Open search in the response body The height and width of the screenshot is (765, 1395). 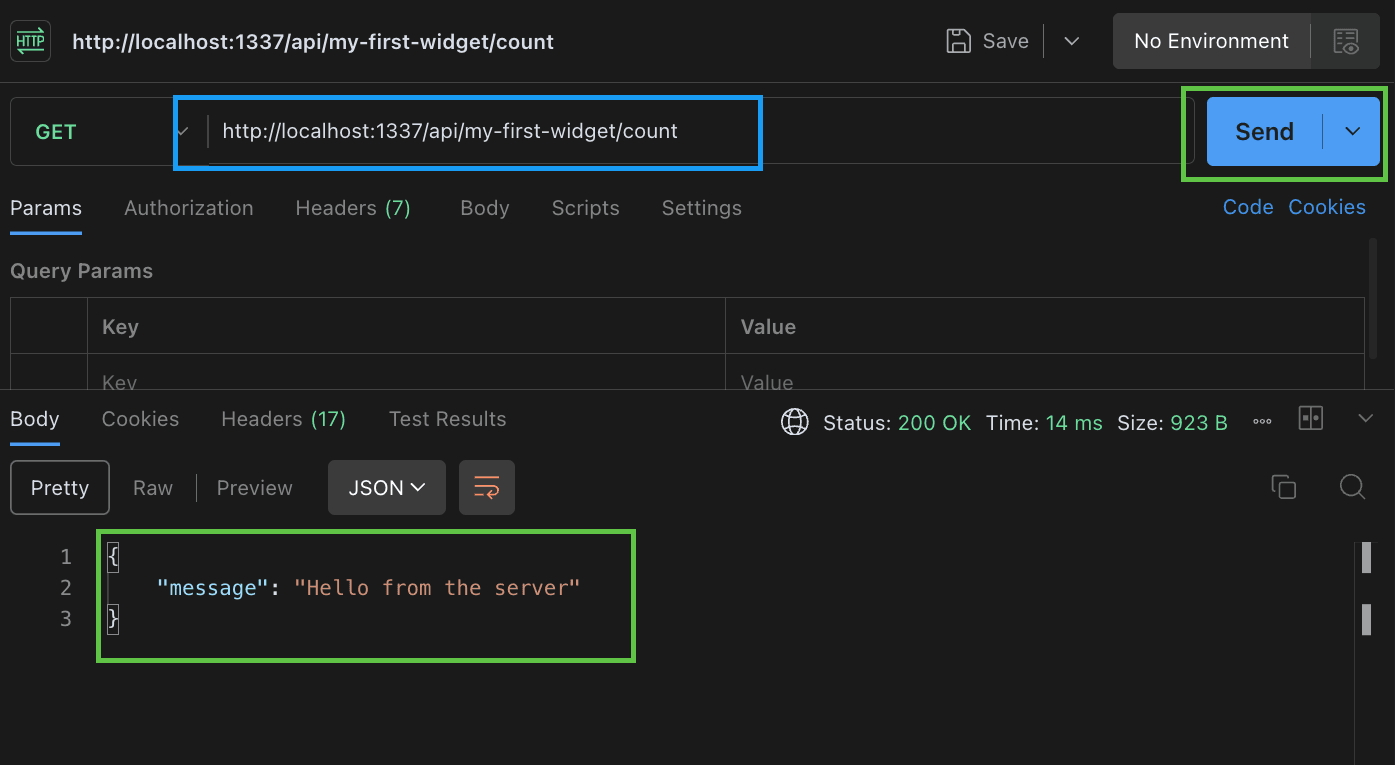[x=1352, y=487]
